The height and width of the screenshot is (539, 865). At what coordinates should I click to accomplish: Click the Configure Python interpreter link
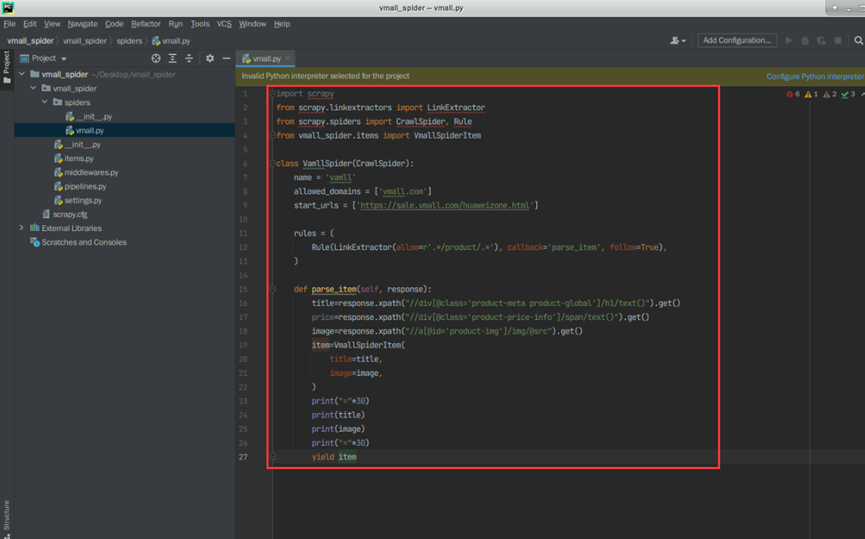(x=814, y=76)
